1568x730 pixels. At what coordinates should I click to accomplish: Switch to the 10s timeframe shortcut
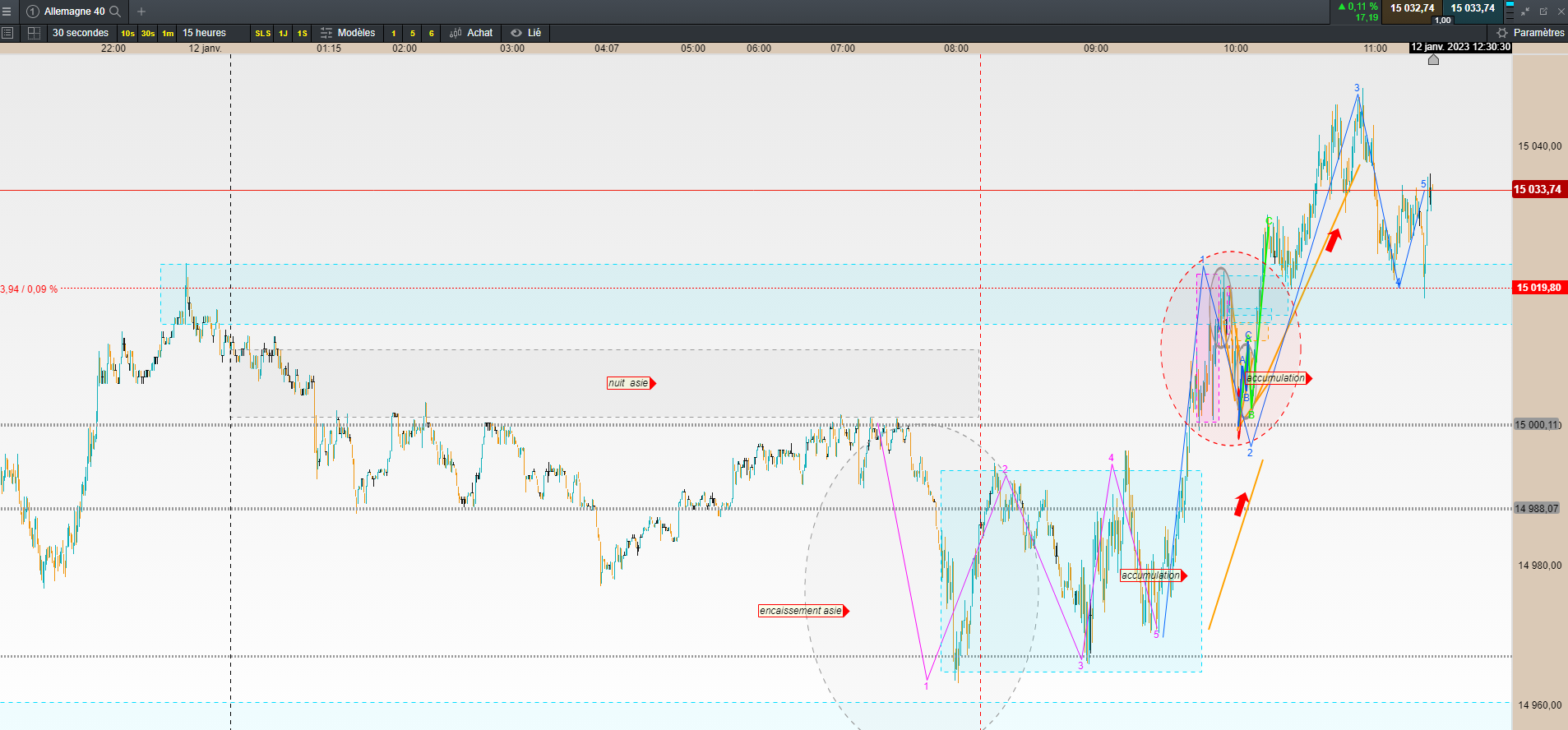coord(127,34)
